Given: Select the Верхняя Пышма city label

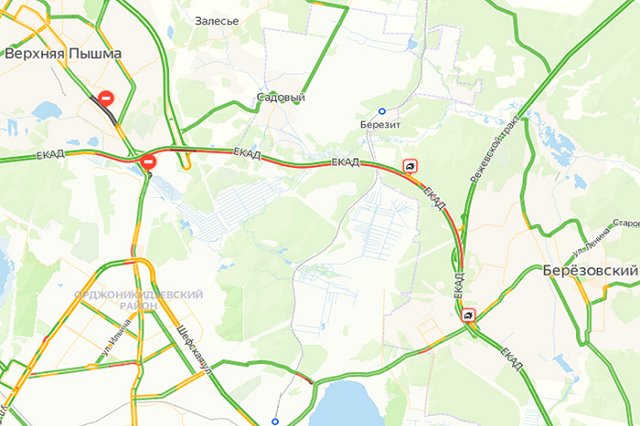Looking at the screenshot, I should coord(63,54).
